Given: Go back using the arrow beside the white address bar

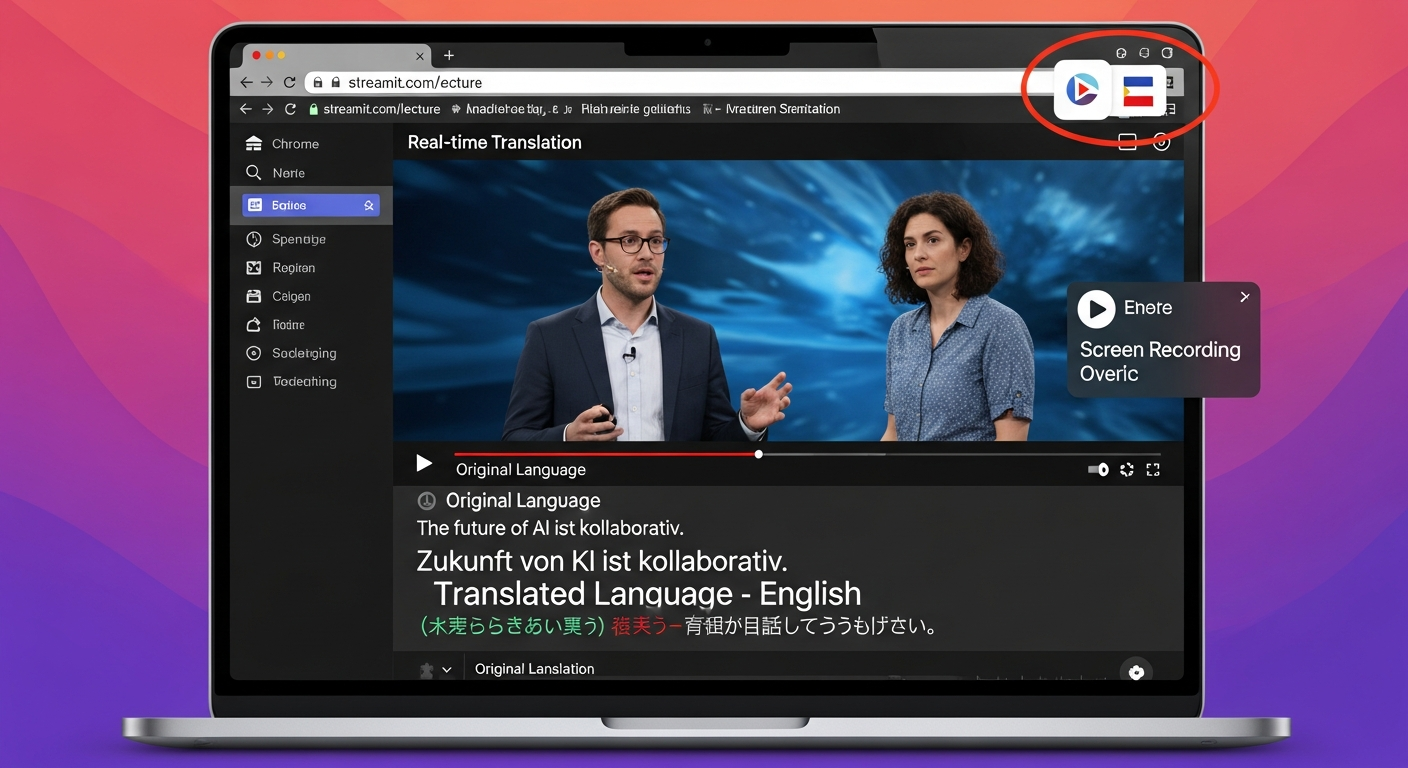Looking at the screenshot, I should [x=247, y=83].
